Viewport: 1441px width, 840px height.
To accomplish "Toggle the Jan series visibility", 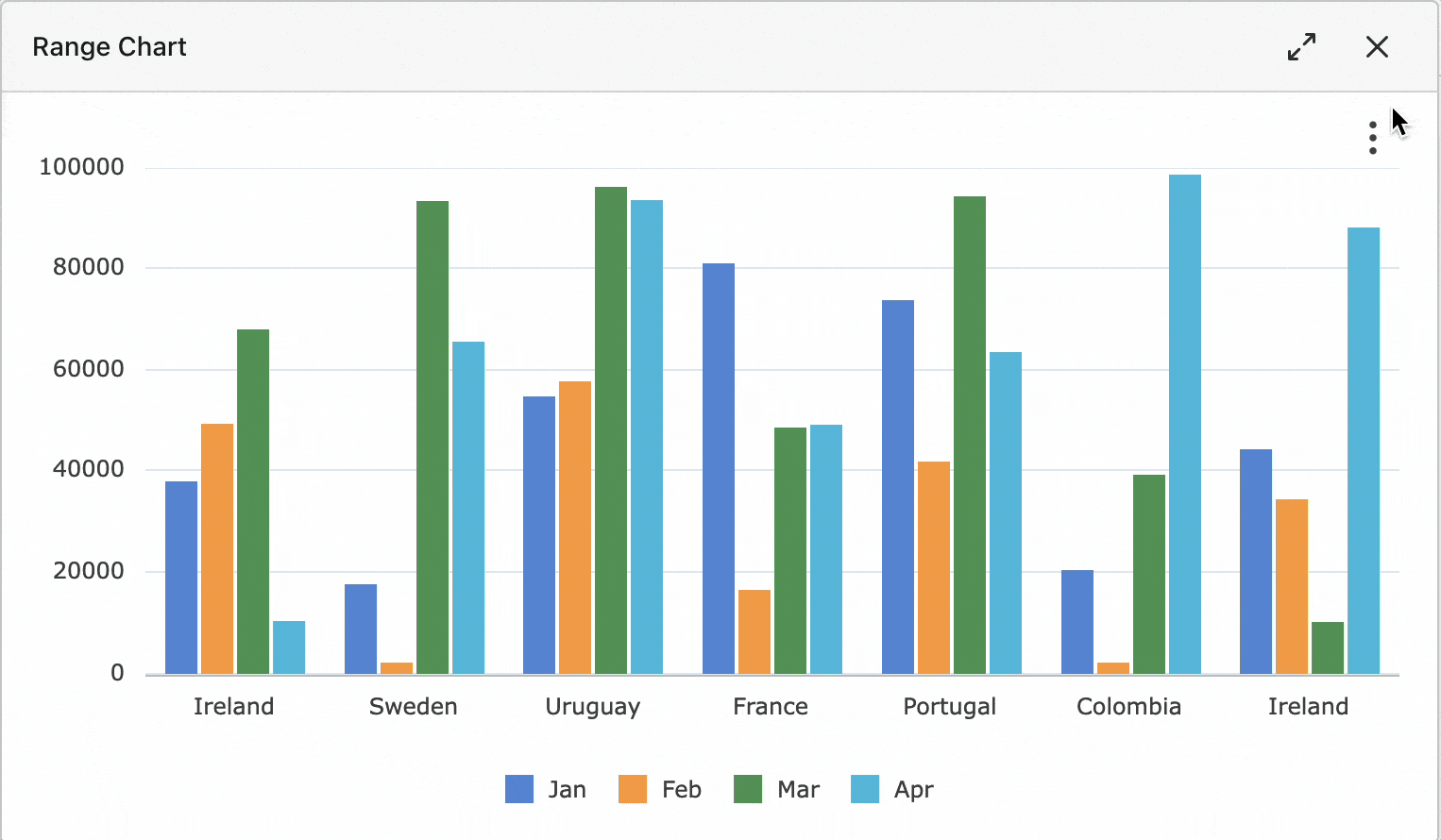I will pyautogui.click(x=546, y=789).
